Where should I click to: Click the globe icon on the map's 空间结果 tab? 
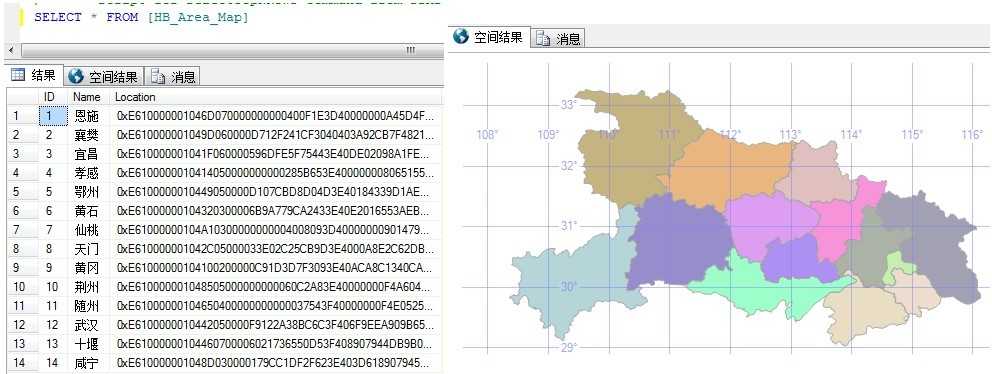[x=461, y=37]
